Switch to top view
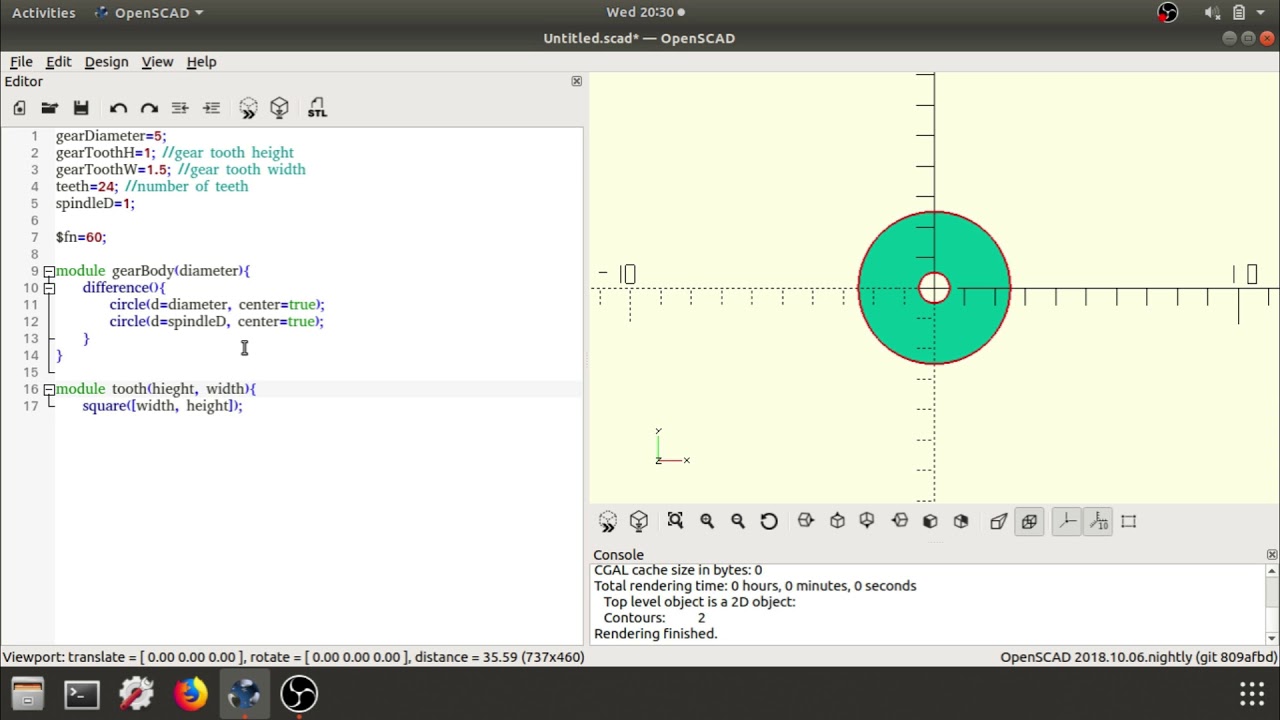The width and height of the screenshot is (1280, 720). 837,521
